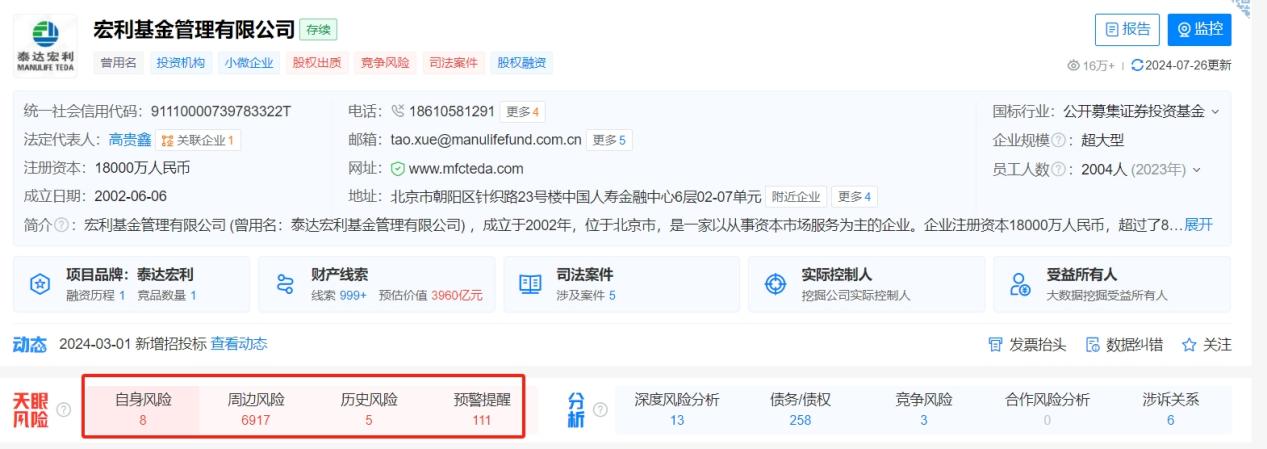Click help icon beside 天眼风险
This screenshot has width=1267, height=449.
[64, 410]
